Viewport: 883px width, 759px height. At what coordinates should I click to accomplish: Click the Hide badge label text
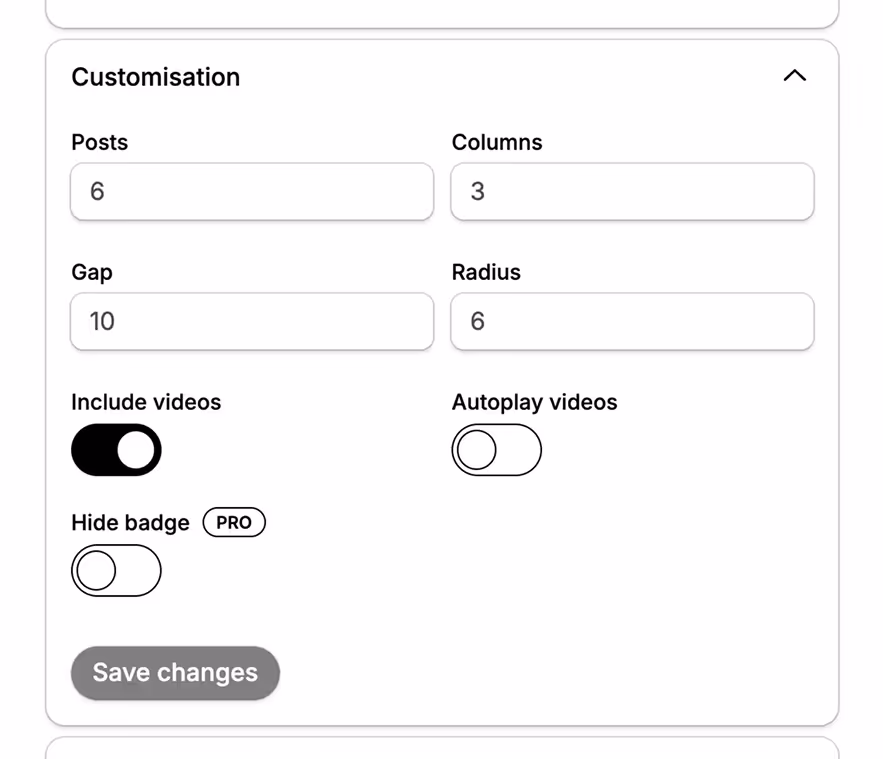[x=130, y=522]
